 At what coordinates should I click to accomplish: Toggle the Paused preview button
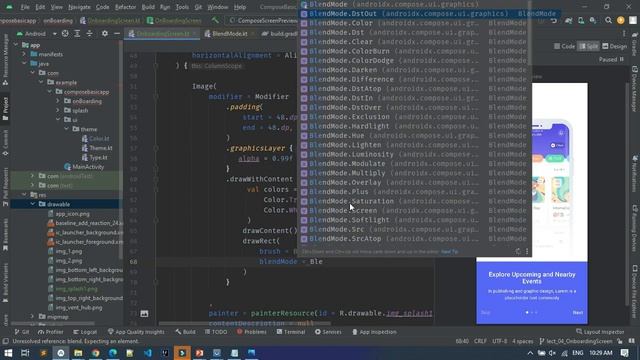coord(611,60)
